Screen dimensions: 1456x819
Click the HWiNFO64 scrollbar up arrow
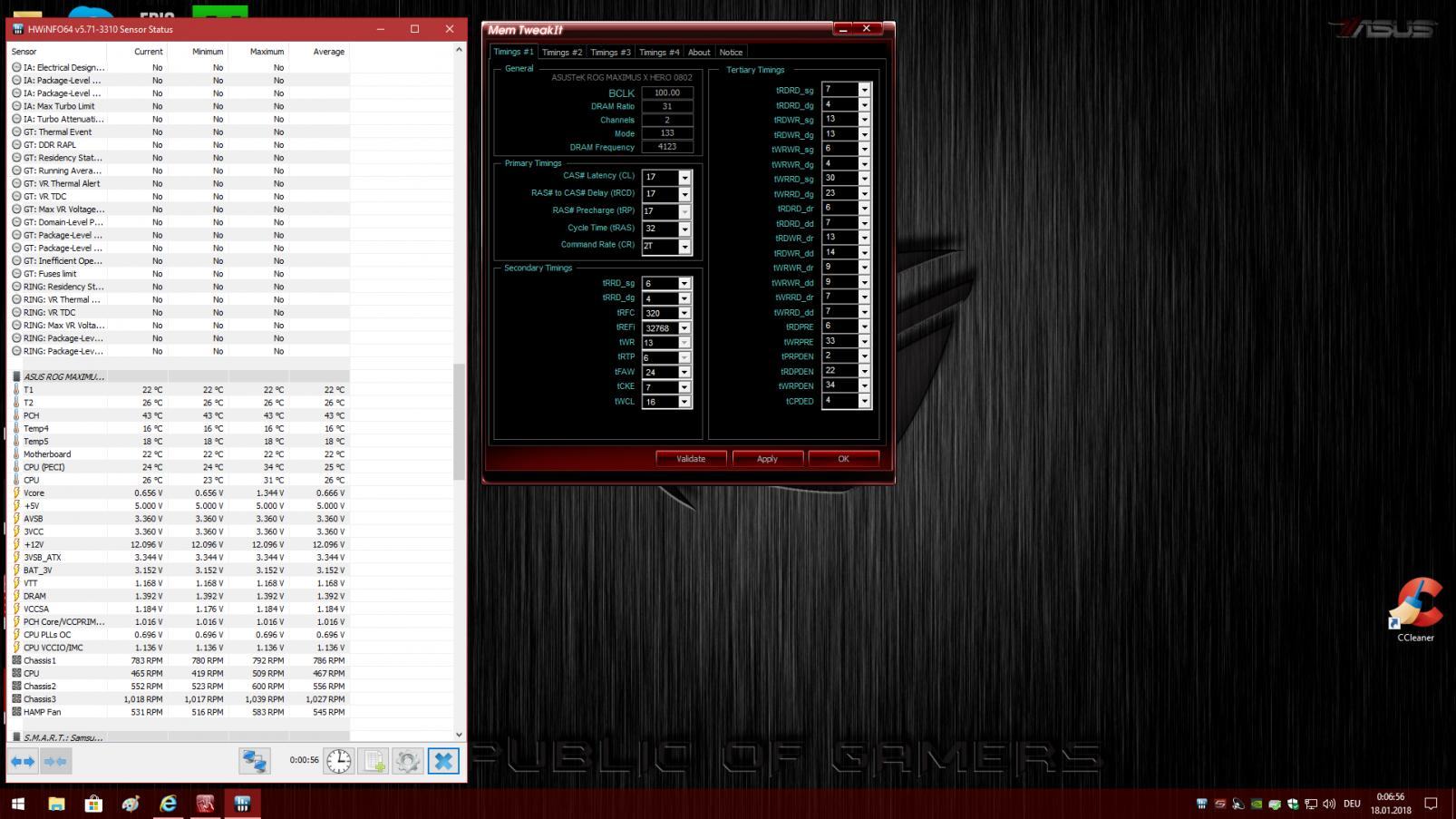(x=459, y=50)
